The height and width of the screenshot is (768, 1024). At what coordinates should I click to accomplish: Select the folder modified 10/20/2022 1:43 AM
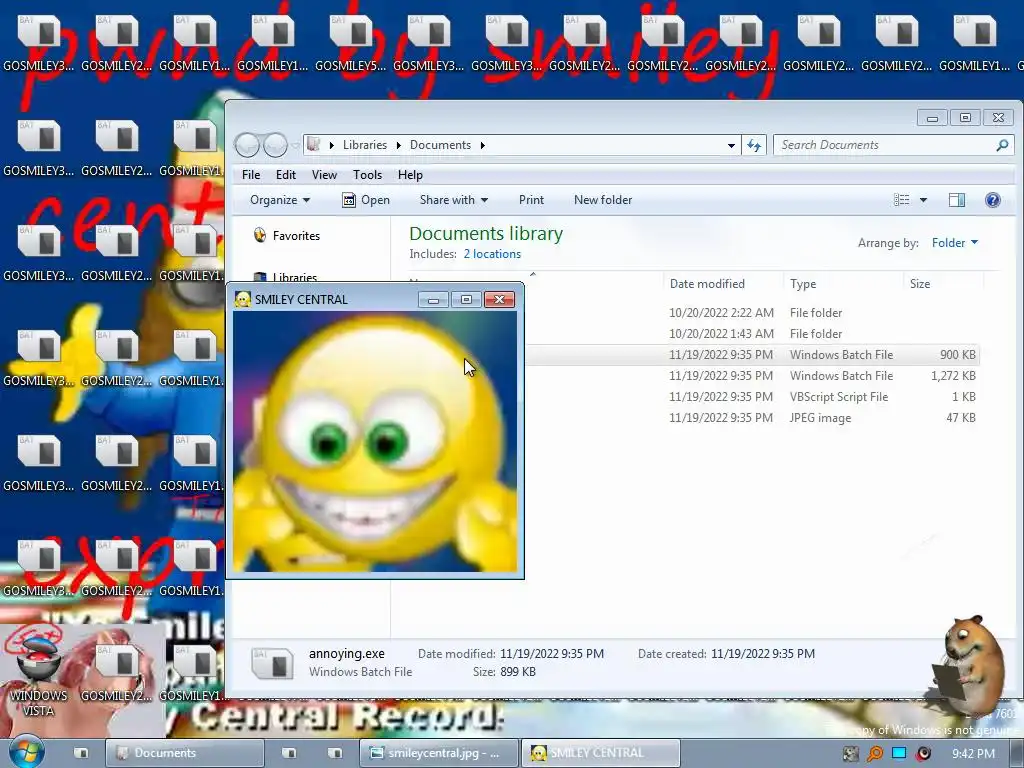coord(751,334)
